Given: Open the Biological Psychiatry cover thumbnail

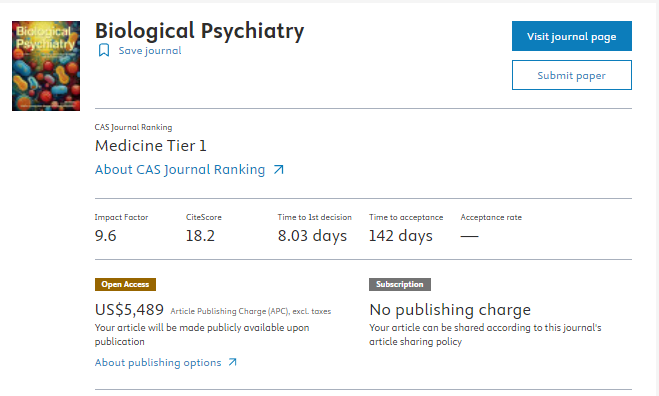Looking at the screenshot, I should tap(46, 66).
